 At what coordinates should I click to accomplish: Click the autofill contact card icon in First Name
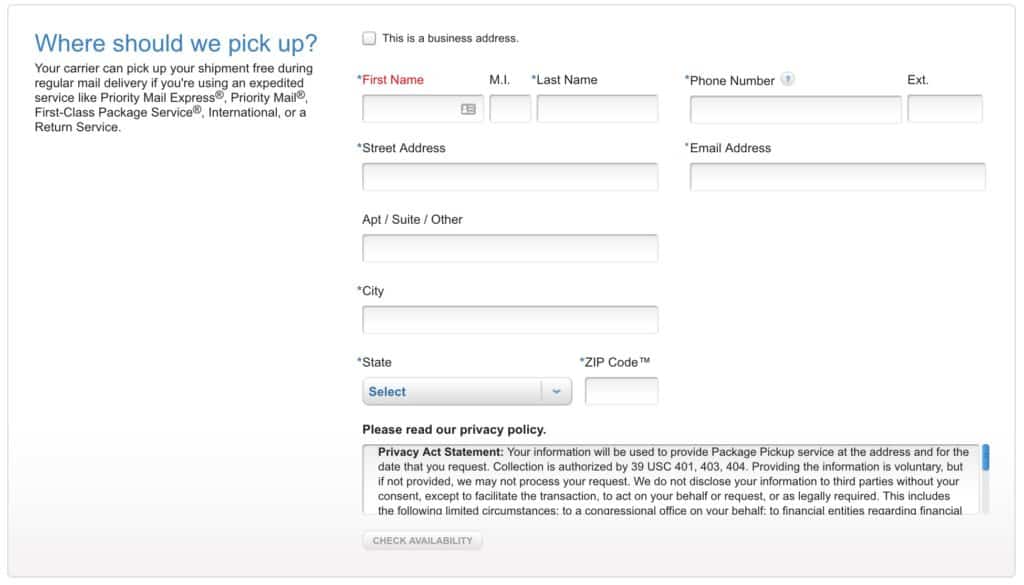[468, 109]
